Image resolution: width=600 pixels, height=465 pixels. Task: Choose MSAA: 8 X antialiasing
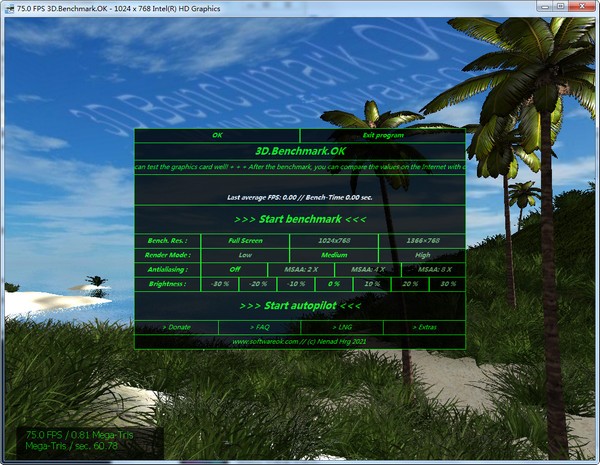(434, 269)
